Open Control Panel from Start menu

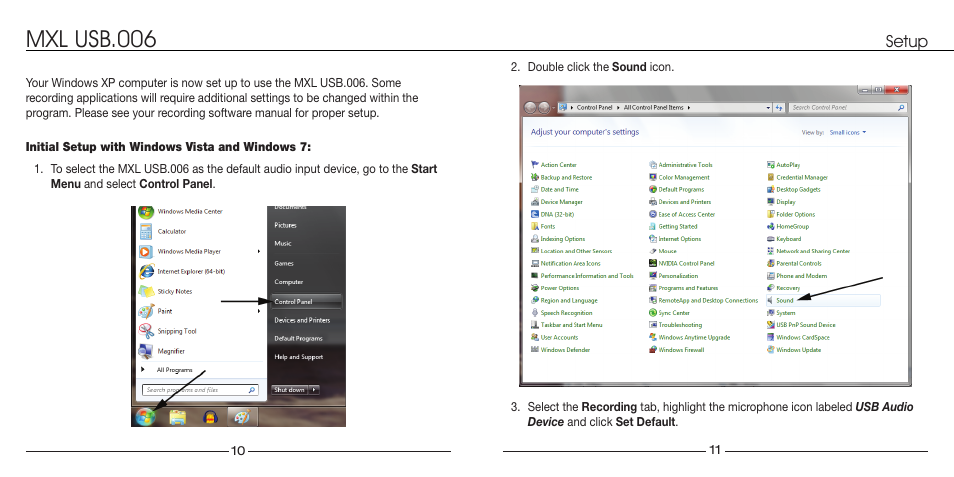tap(306, 301)
